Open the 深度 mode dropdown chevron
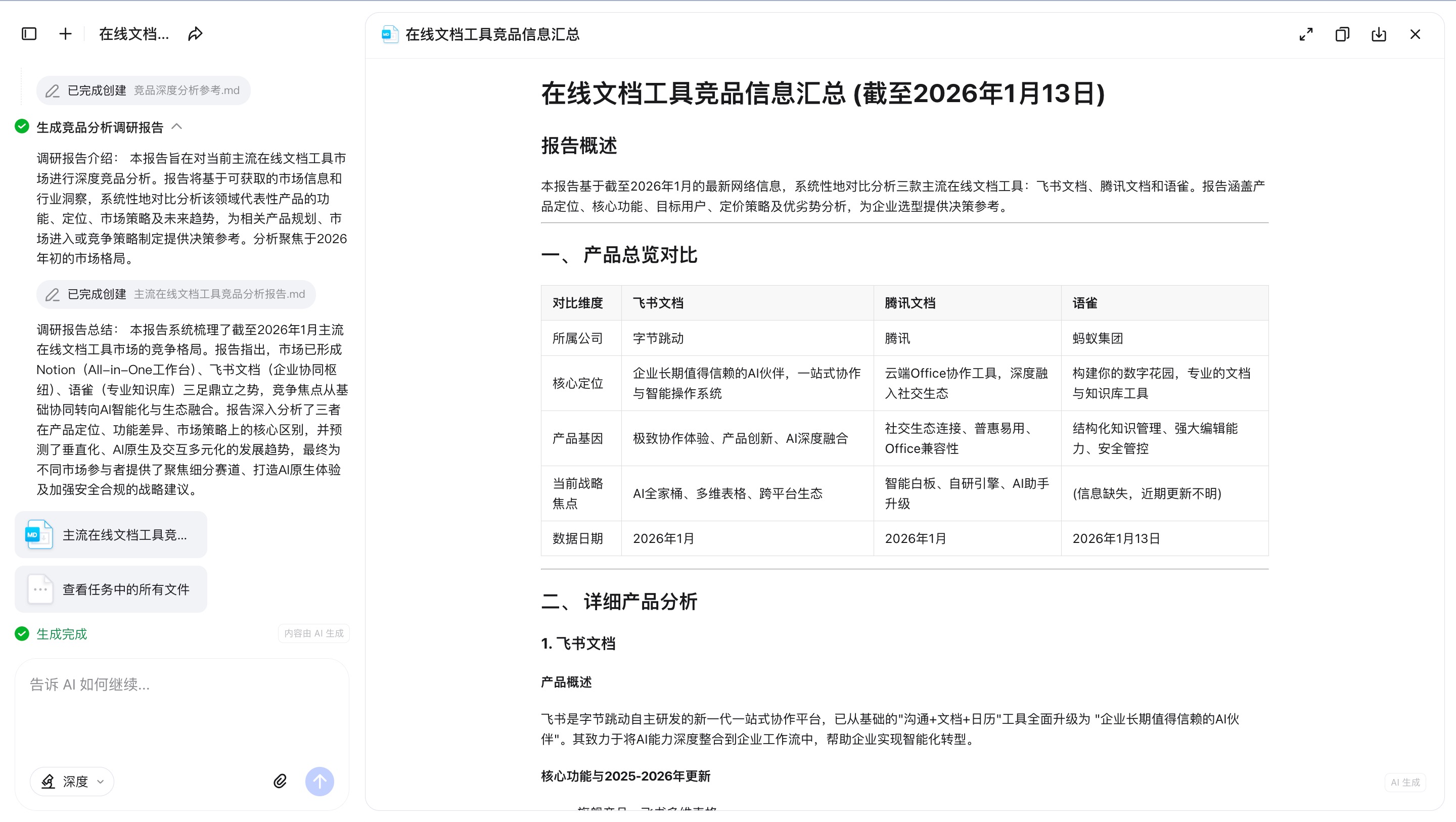Image resolution: width=1456 pixels, height=822 pixels. pyautogui.click(x=101, y=782)
